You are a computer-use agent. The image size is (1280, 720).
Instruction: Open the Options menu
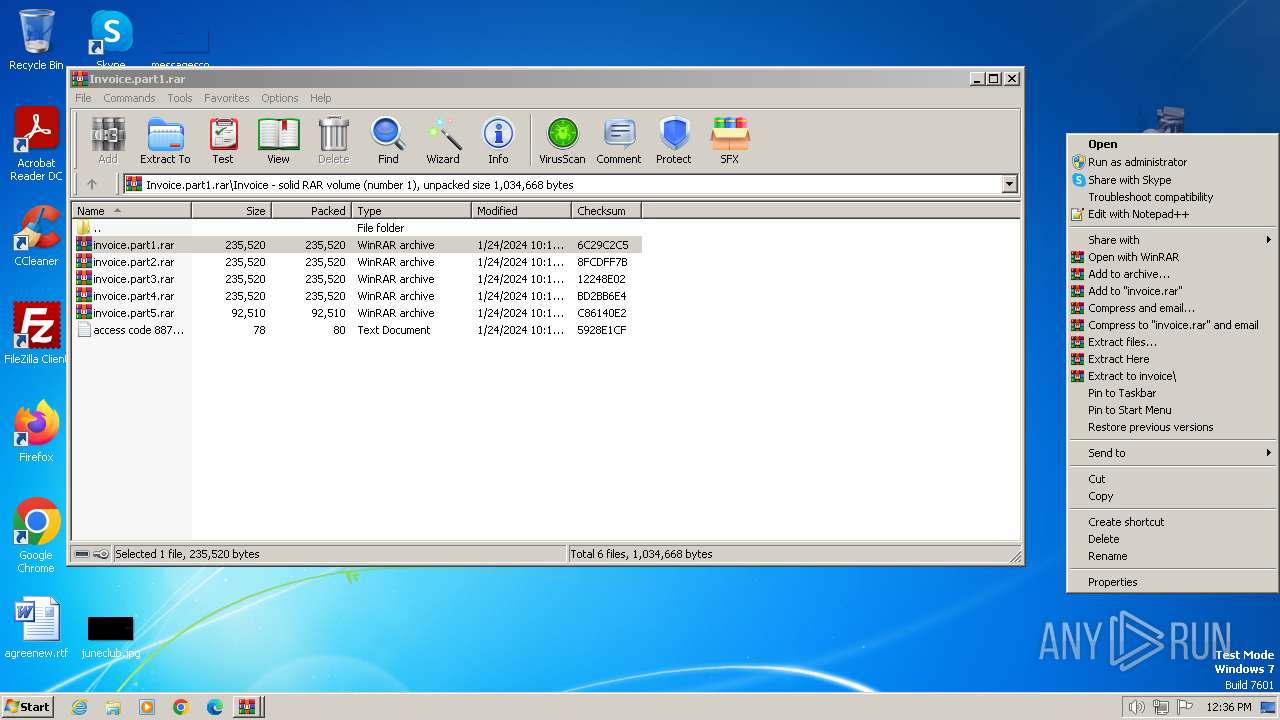pyautogui.click(x=280, y=98)
